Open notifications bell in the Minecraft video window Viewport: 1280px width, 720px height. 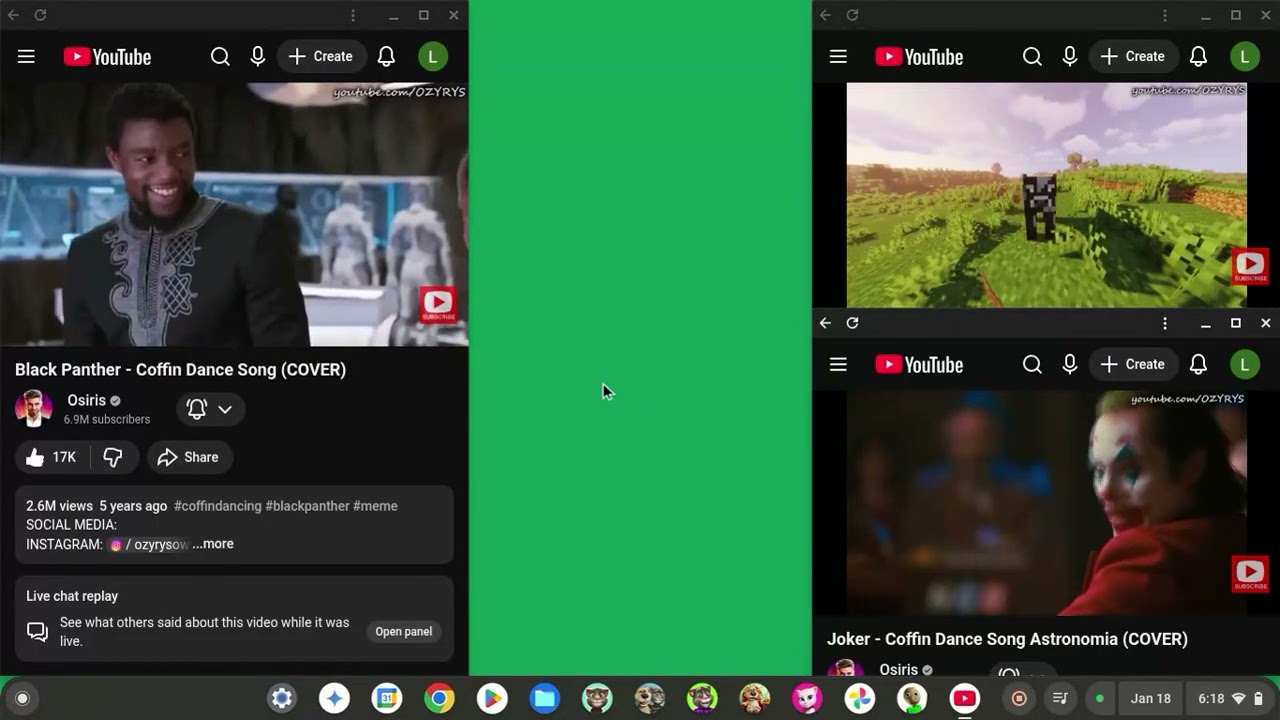1198,57
